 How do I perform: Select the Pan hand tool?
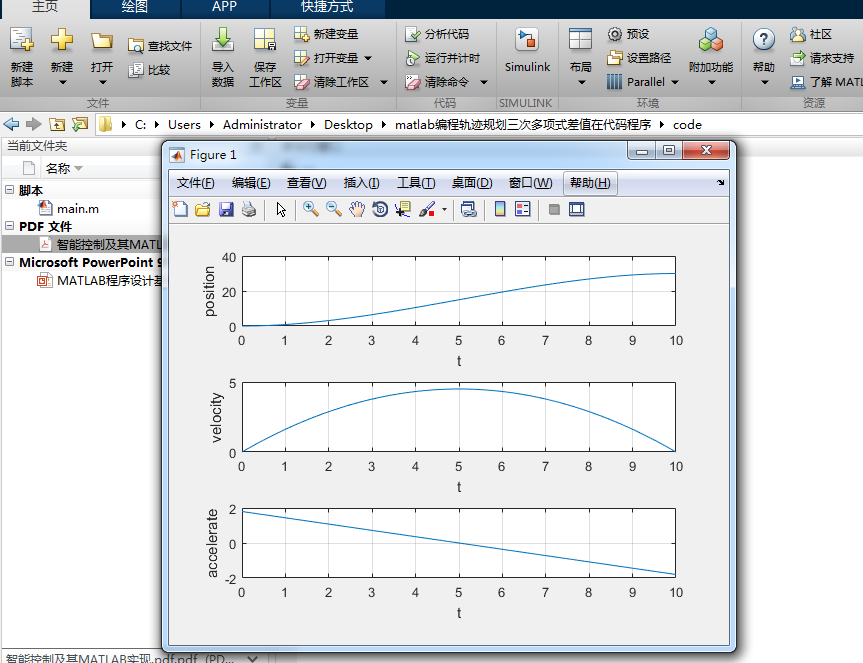[x=357, y=210]
